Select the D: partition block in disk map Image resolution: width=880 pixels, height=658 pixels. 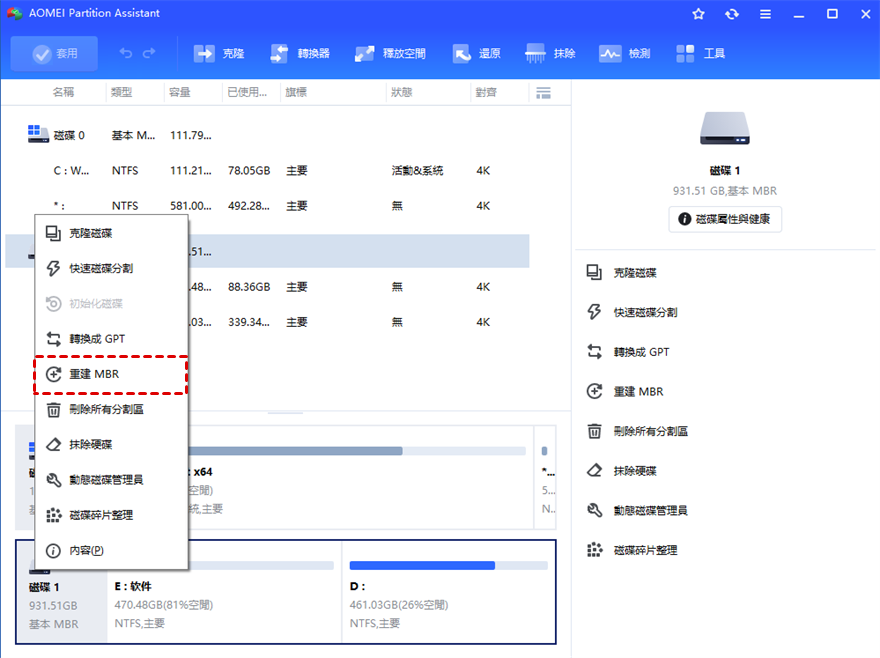448,592
